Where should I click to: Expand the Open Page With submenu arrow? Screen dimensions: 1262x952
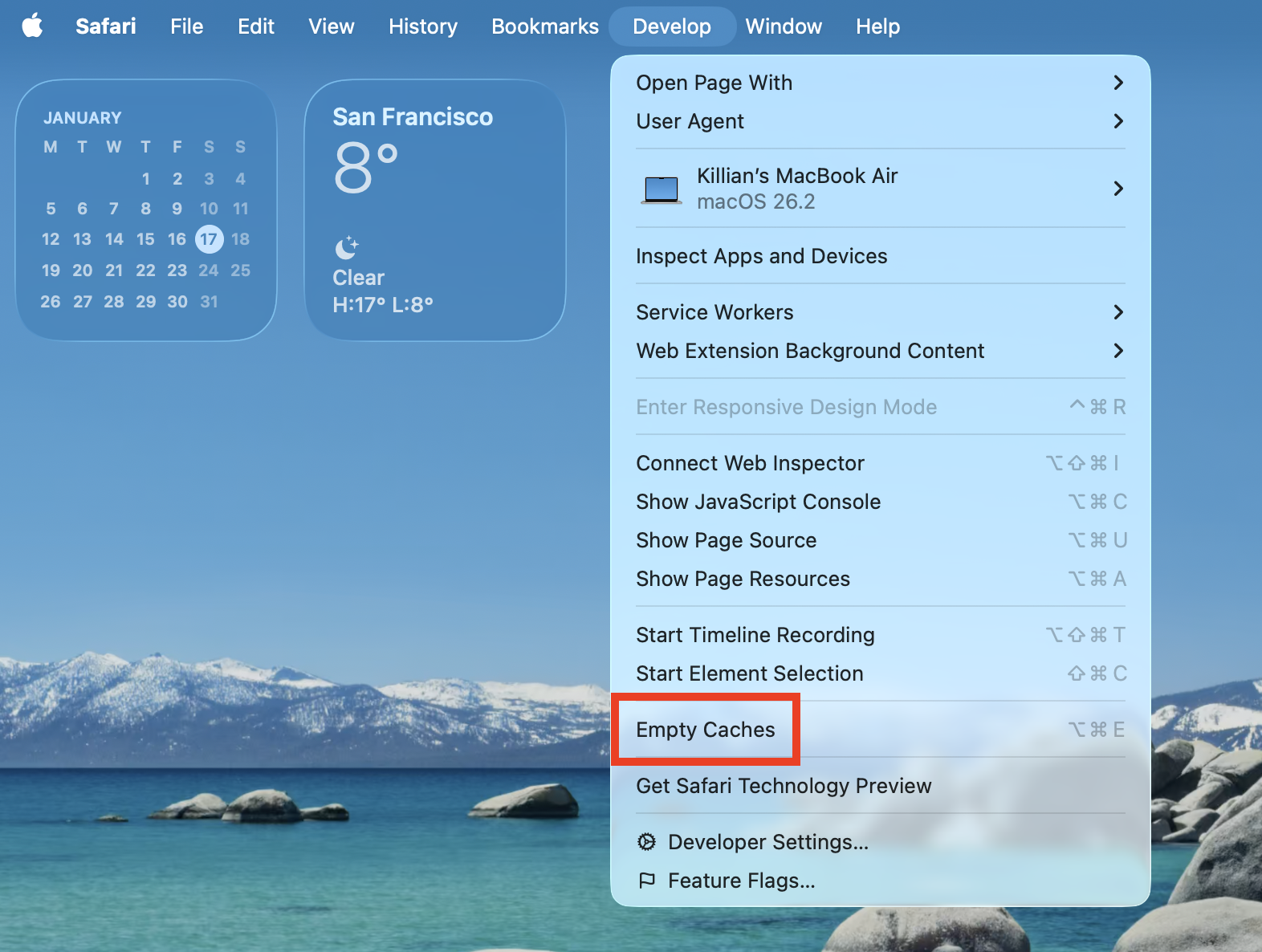[1118, 83]
